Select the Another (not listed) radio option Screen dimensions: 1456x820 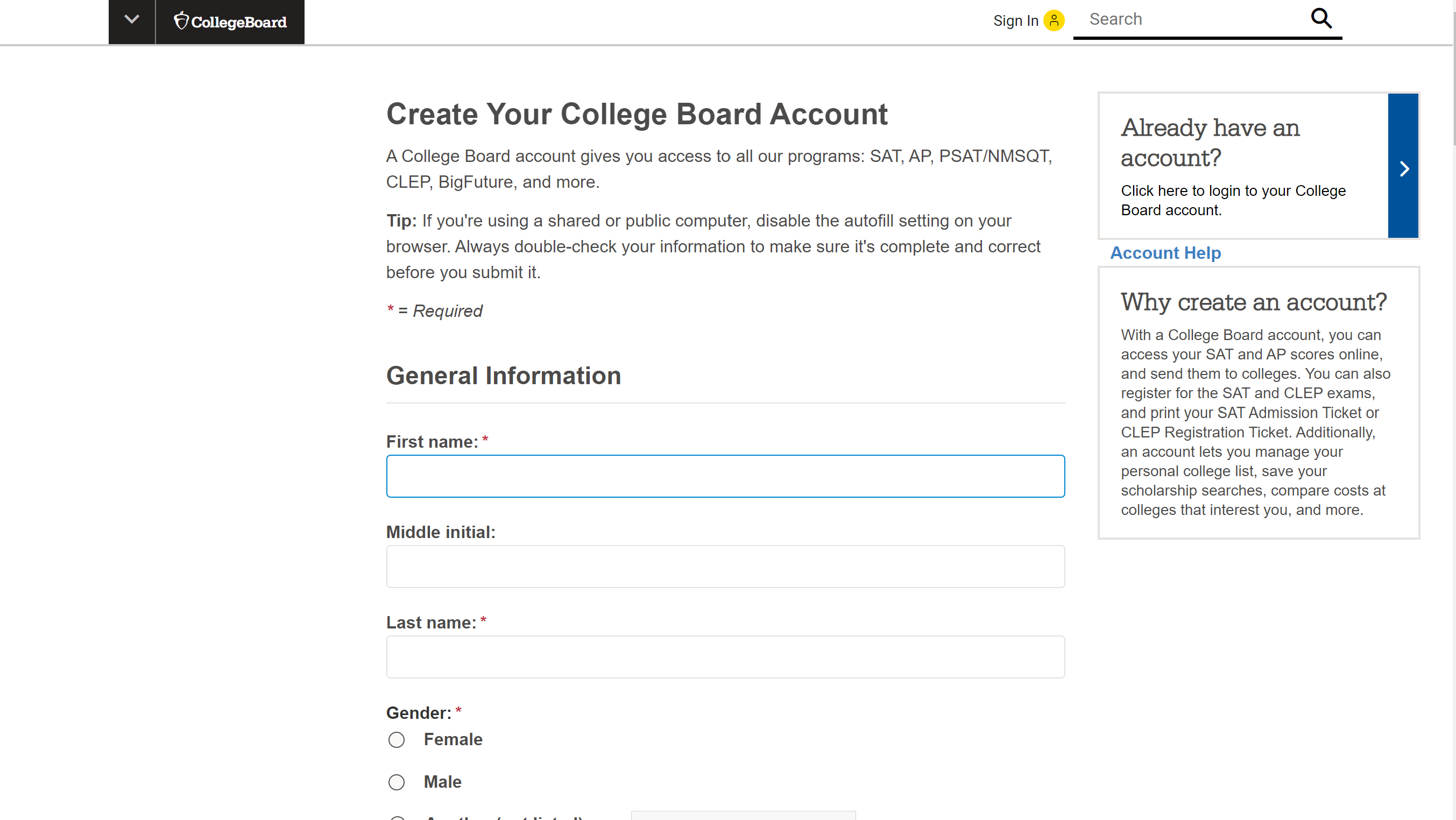397,818
